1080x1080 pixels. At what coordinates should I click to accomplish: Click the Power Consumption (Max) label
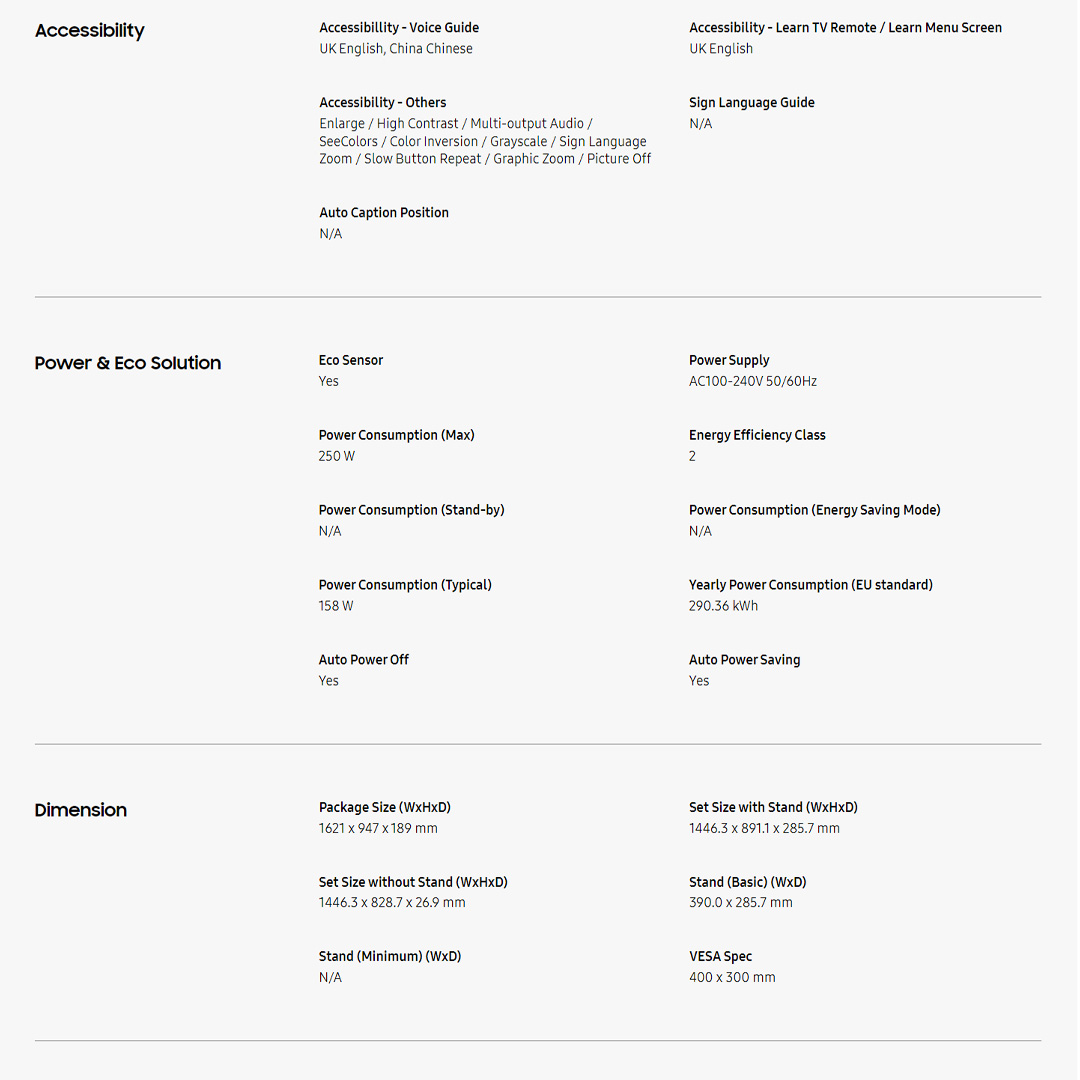(x=396, y=435)
